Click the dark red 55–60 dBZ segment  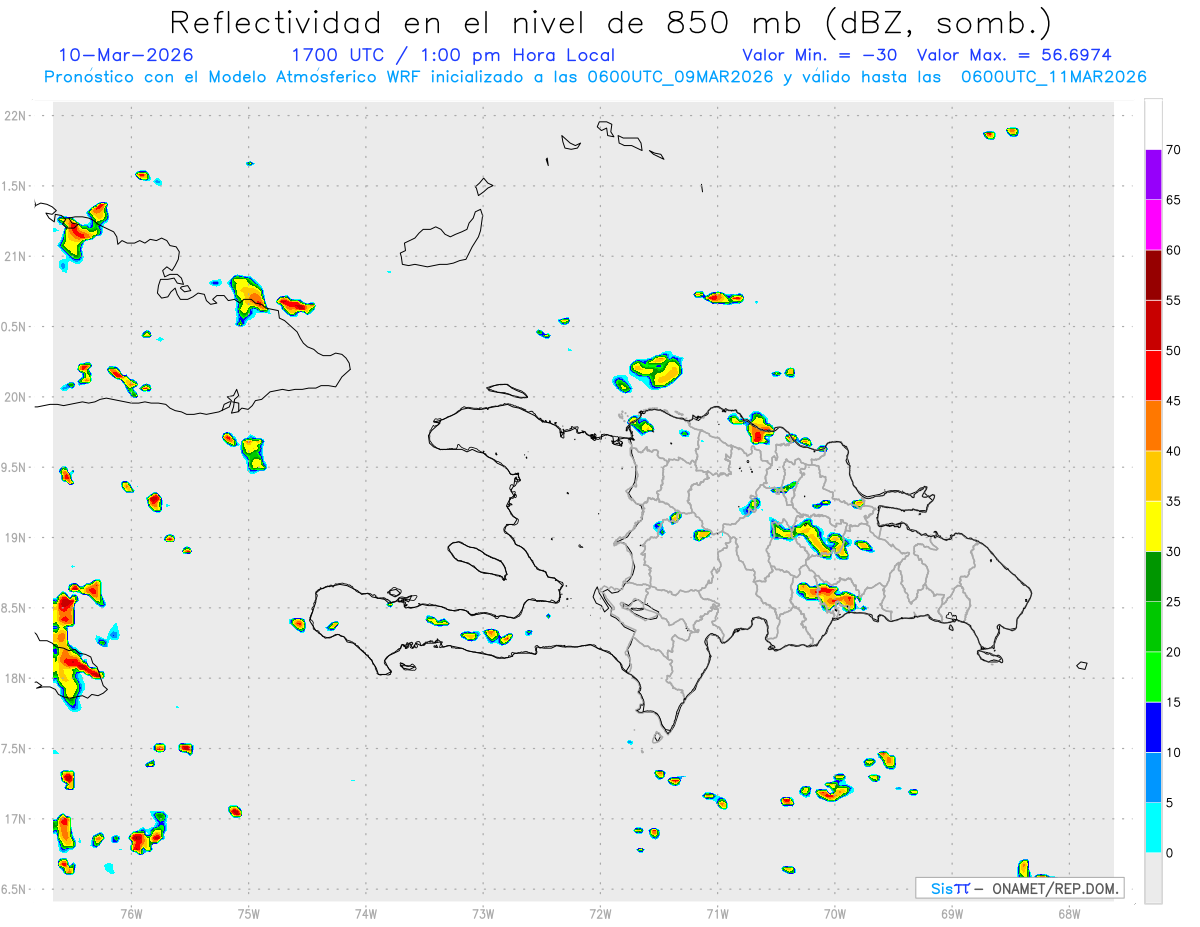tap(1153, 274)
